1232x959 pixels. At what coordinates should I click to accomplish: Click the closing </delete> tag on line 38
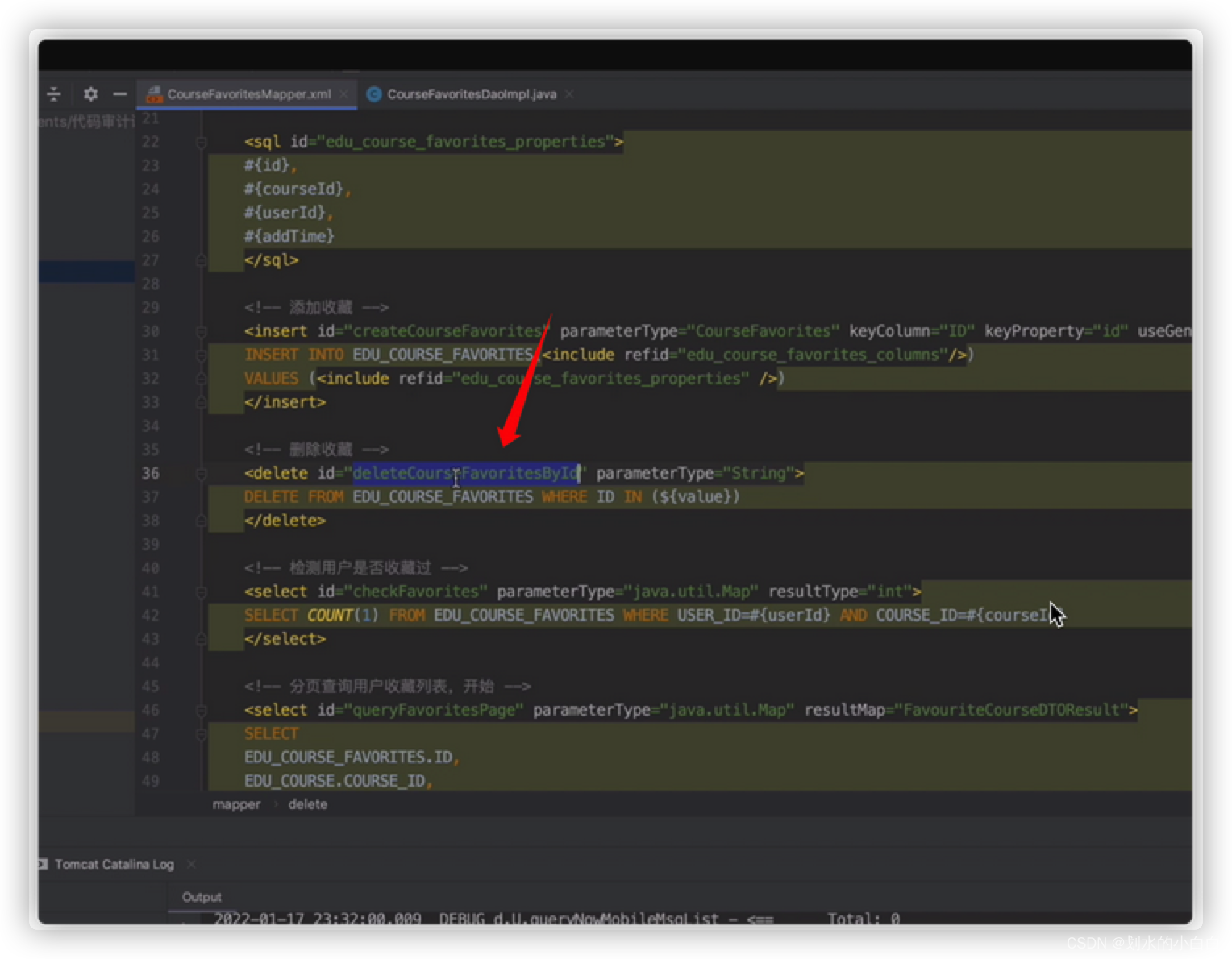pyautogui.click(x=285, y=521)
